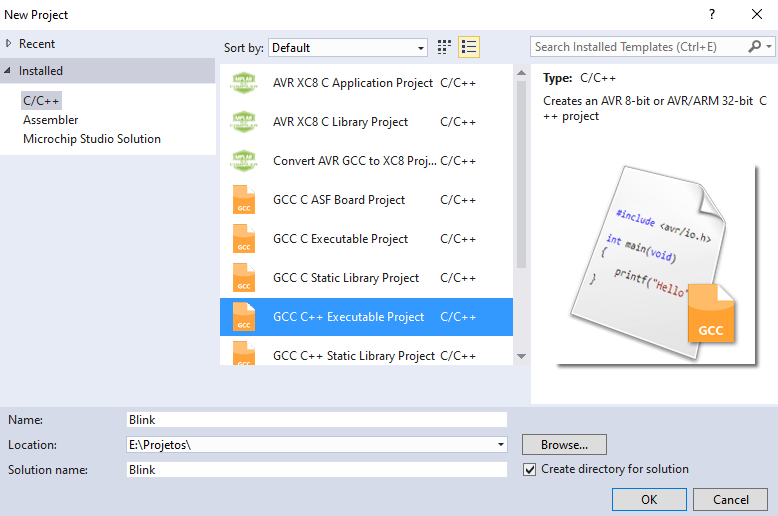The height and width of the screenshot is (516, 778).
Task: Click the search magnifier icon
Action: tap(755, 47)
